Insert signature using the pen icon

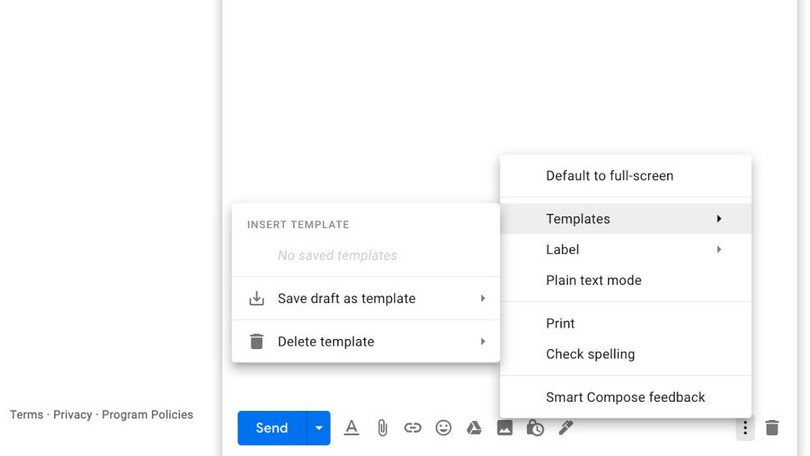[566, 428]
